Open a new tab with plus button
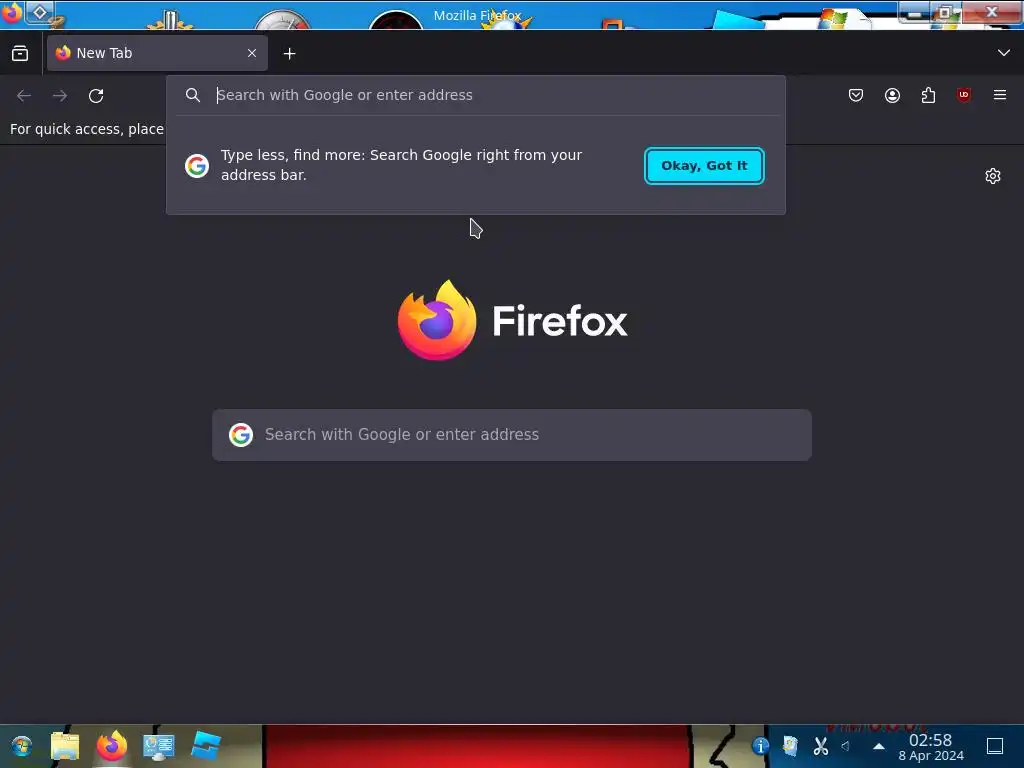 [289, 54]
